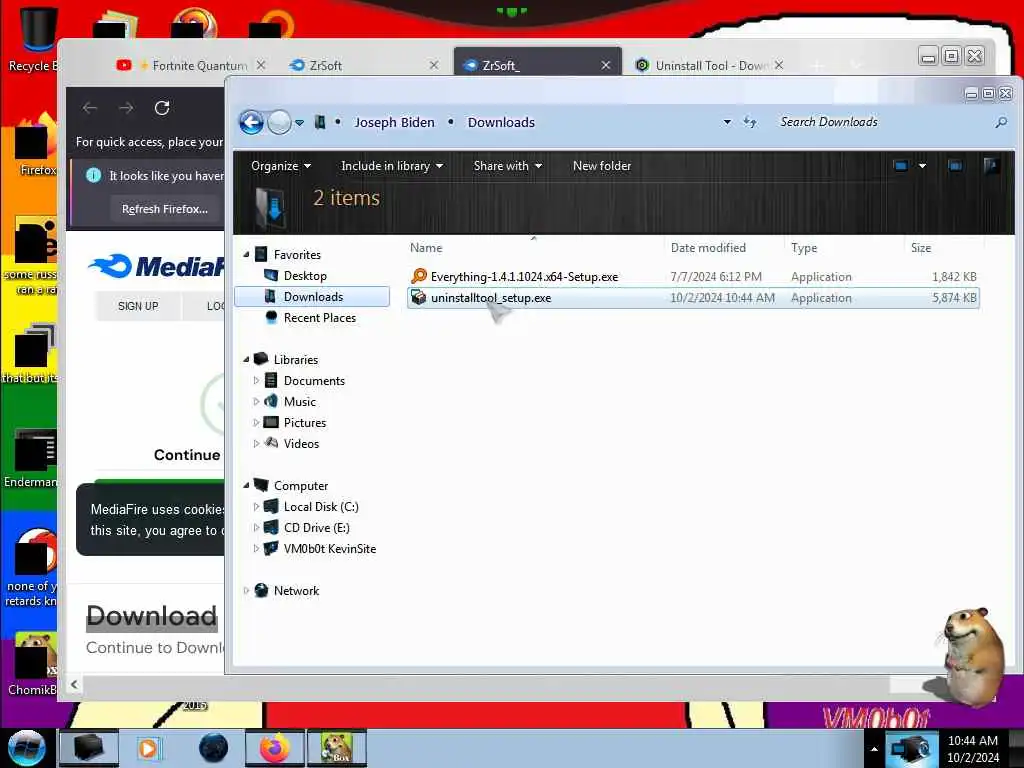
Task: Close the Fortnite Quantum tab
Action: tap(261, 65)
